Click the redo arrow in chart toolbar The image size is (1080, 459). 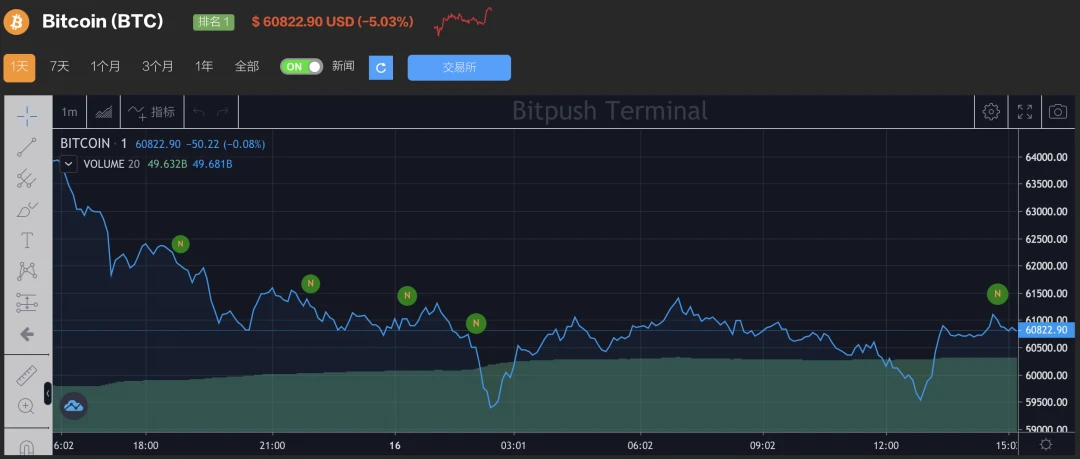[222, 112]
